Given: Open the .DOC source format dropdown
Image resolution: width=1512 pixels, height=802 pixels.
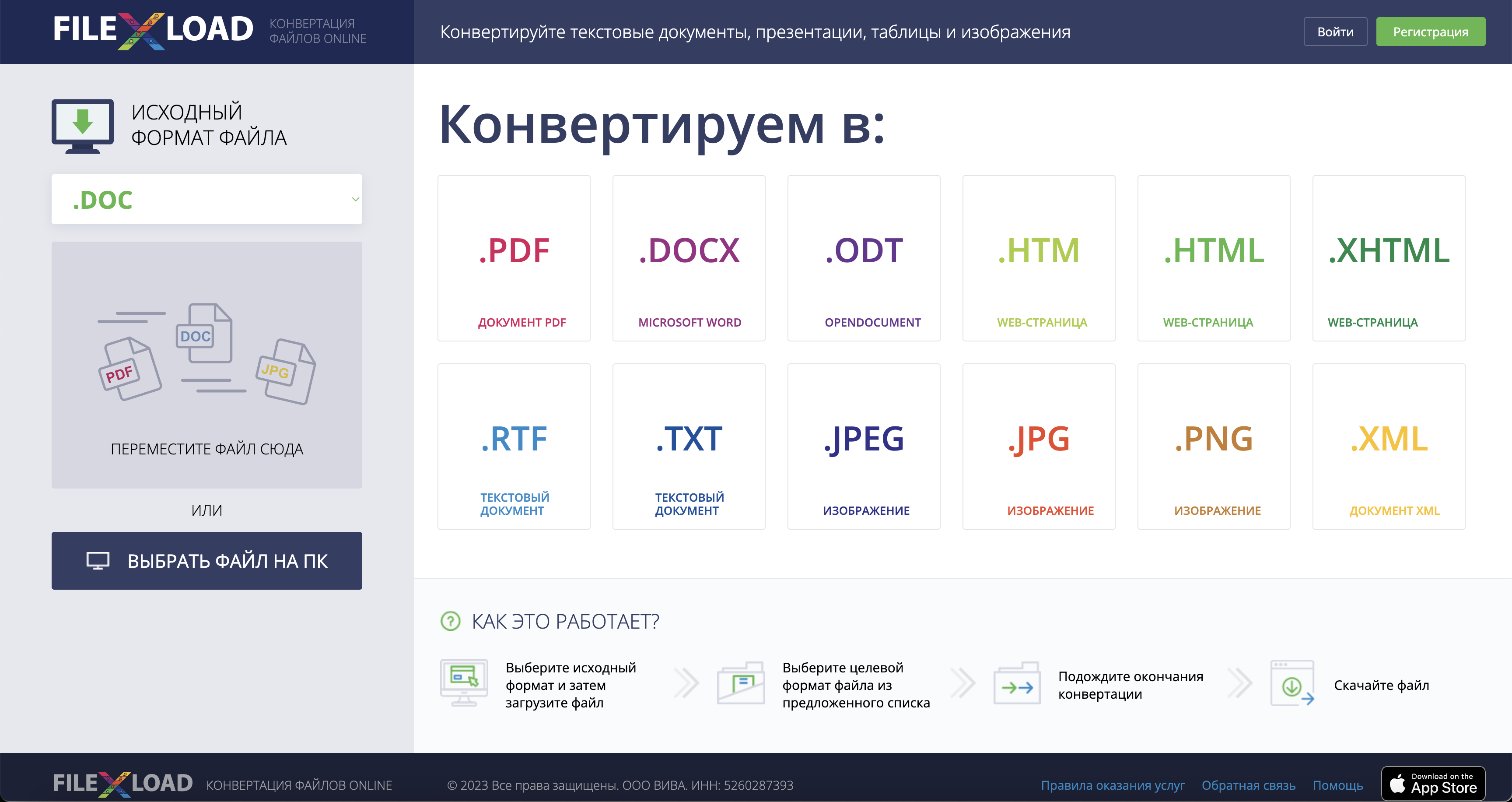Looking at the screenshot, I should click(206, 199).
